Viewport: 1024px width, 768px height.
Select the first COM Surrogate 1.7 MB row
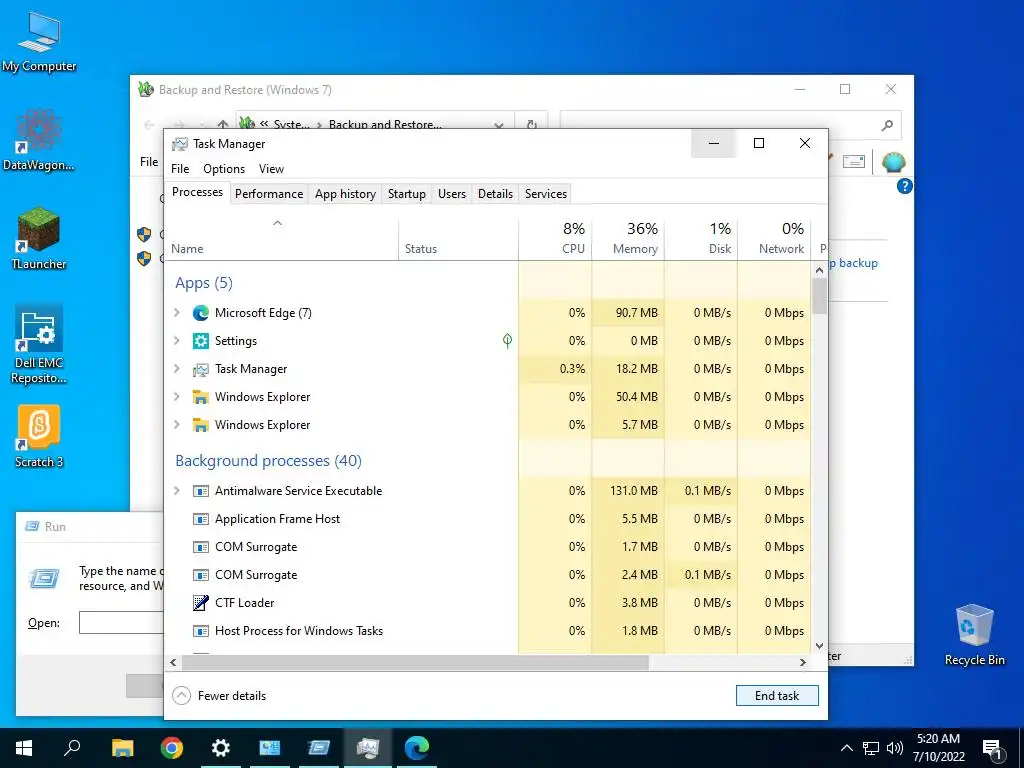[488, 547]
